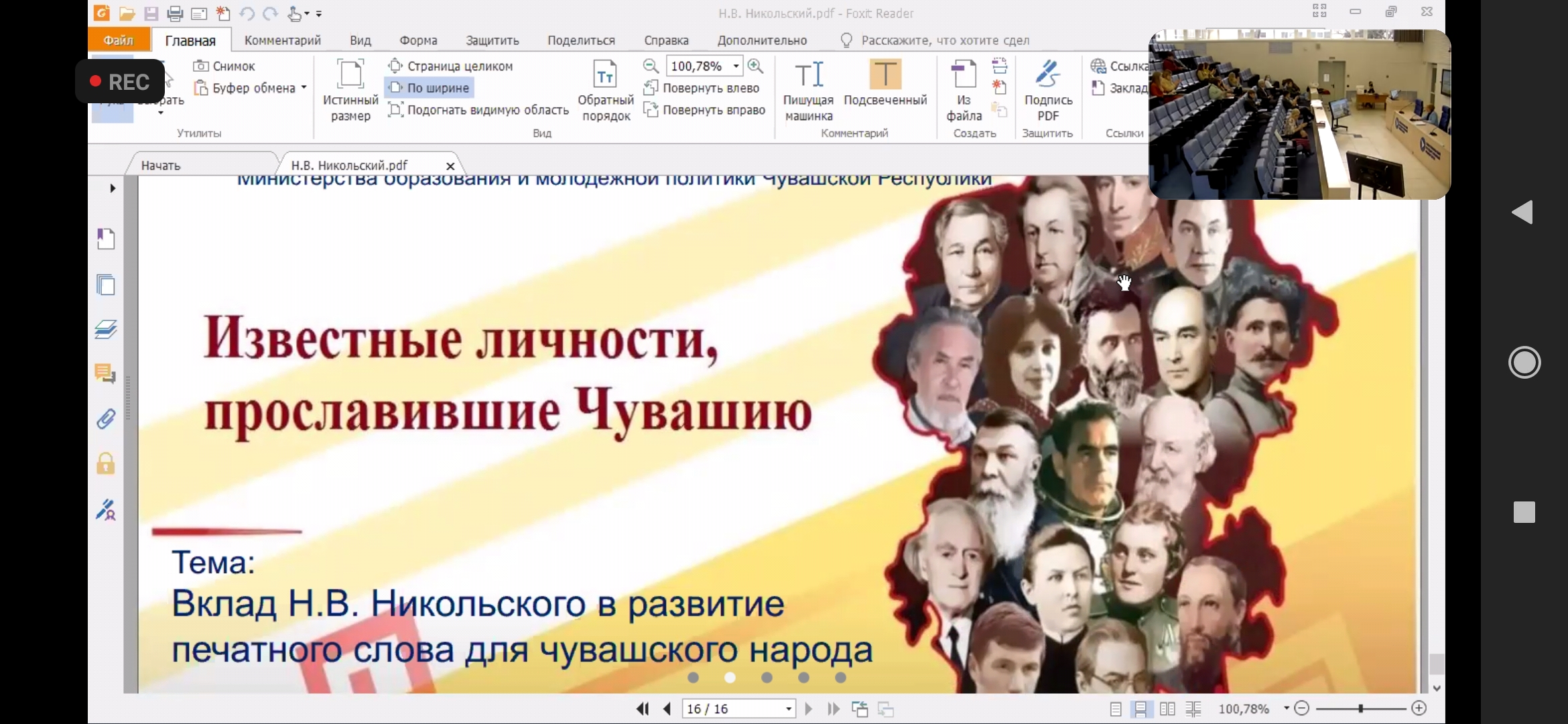Screen dimensions: 1568x724
Task: Click status bar zoom out minus button
Action: [x=1302, y=709]
